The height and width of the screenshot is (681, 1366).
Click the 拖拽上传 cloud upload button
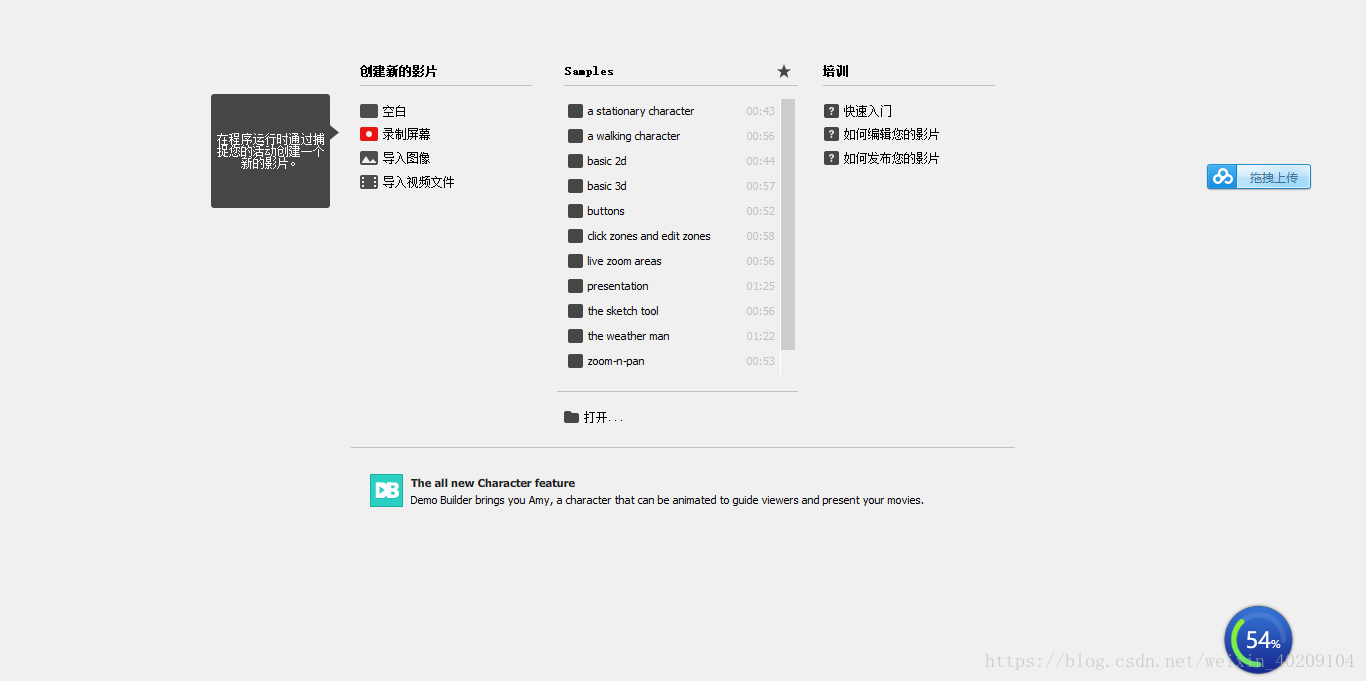point(1259,177)
